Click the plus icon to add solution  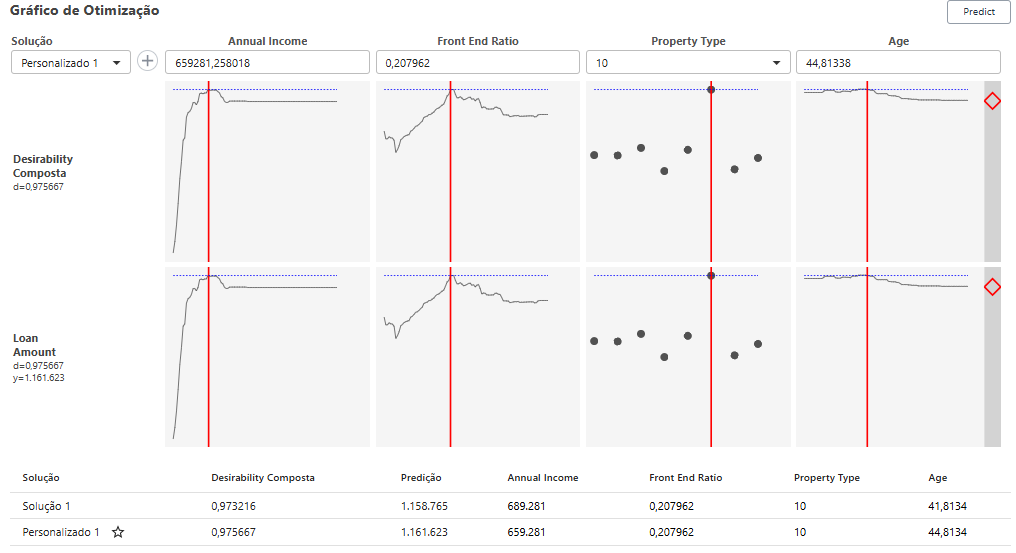[x=148, y=61]
